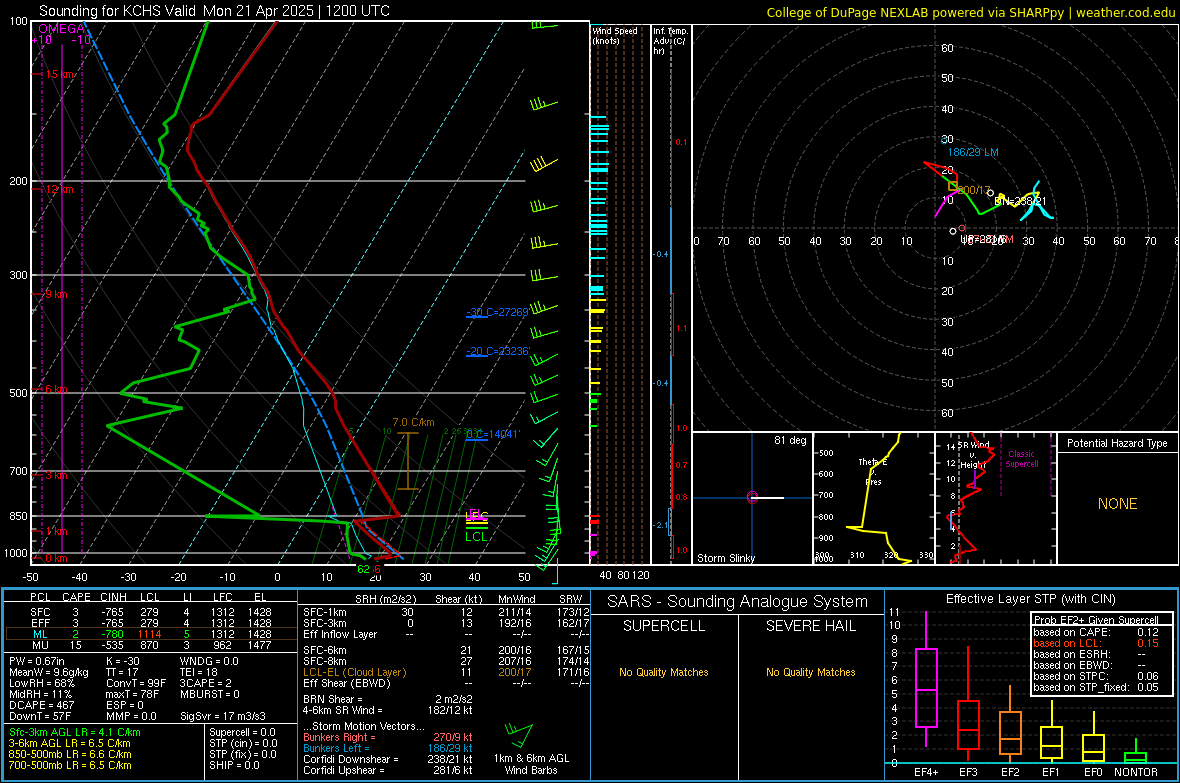
Task: Select the EFF parcel row
Action: click(x=151, y=623)
